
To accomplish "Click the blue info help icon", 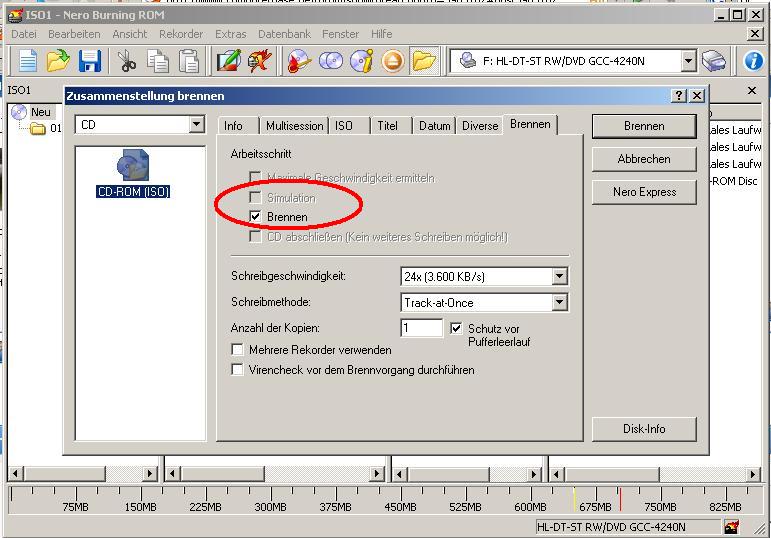I will pos(753,61).
